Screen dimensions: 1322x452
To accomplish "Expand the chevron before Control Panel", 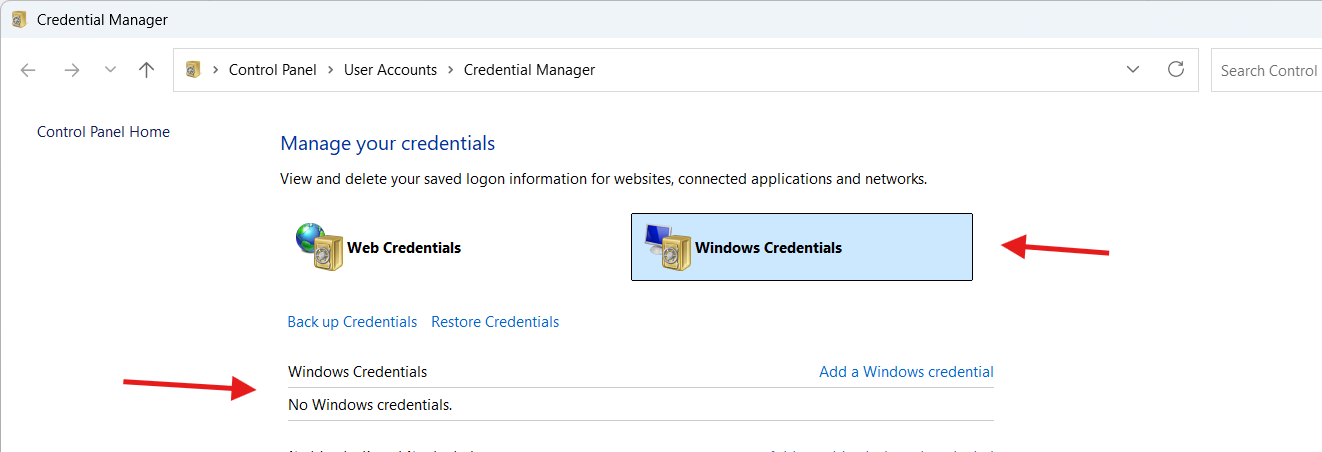I will point(215,70).
